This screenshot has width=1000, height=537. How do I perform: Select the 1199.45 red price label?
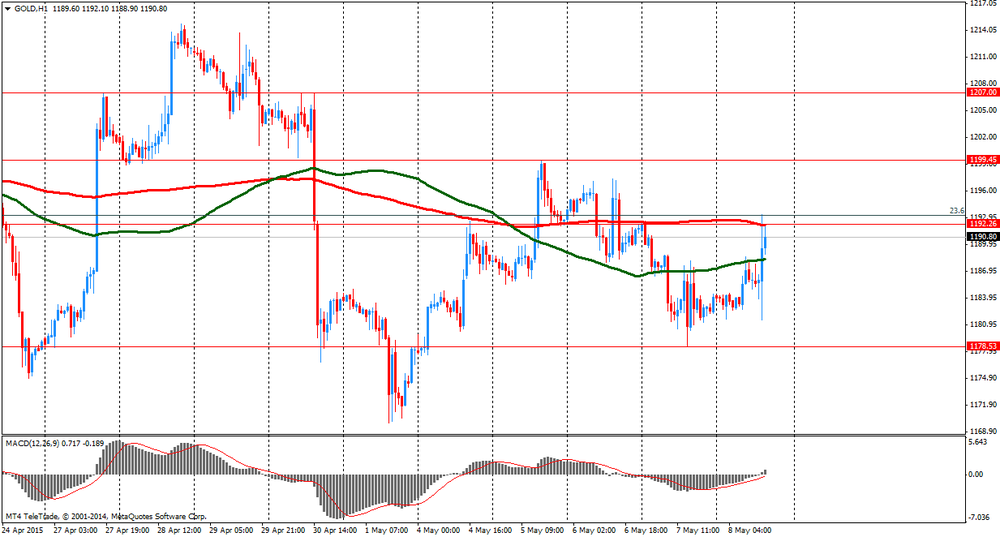tap(983, 159)
